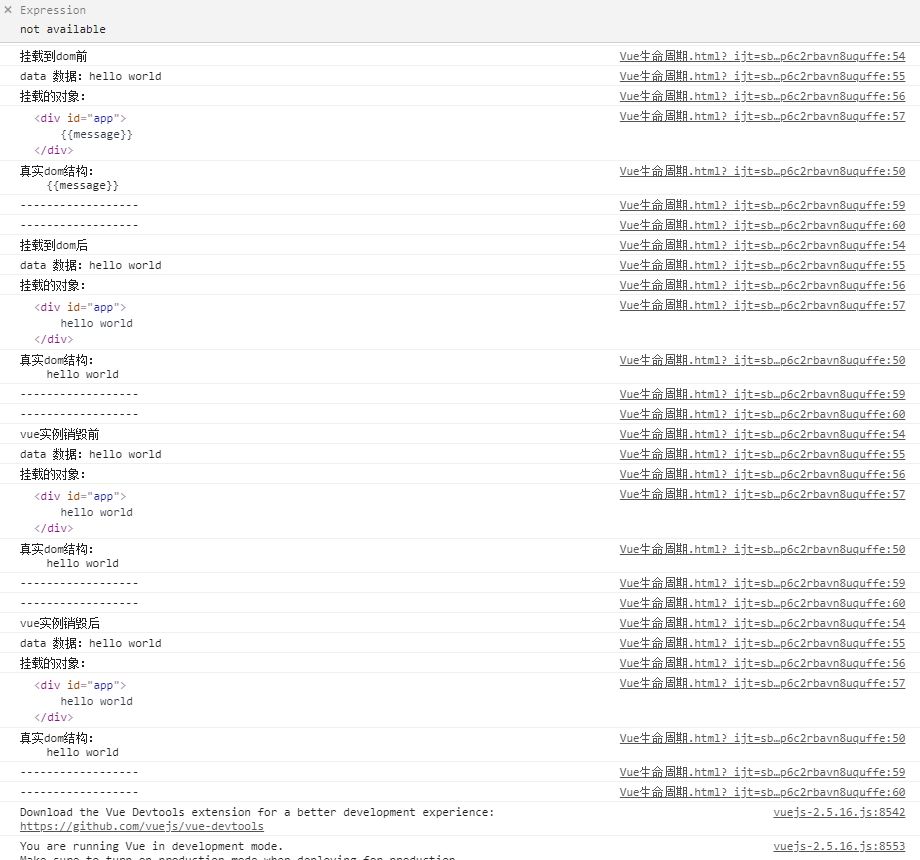Click the 'not available' expression result

click(63, 29)
